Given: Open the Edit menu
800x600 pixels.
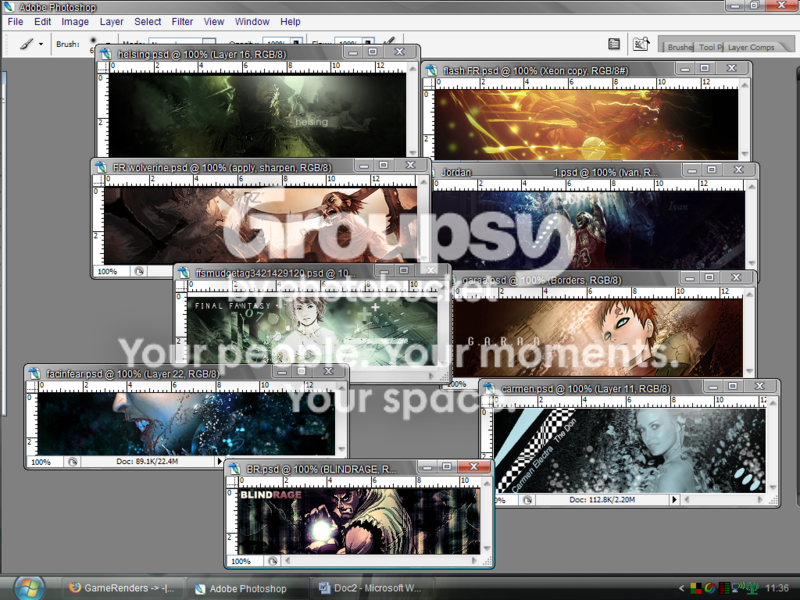Looking at the screenshot, I should (x=42, y=21).
